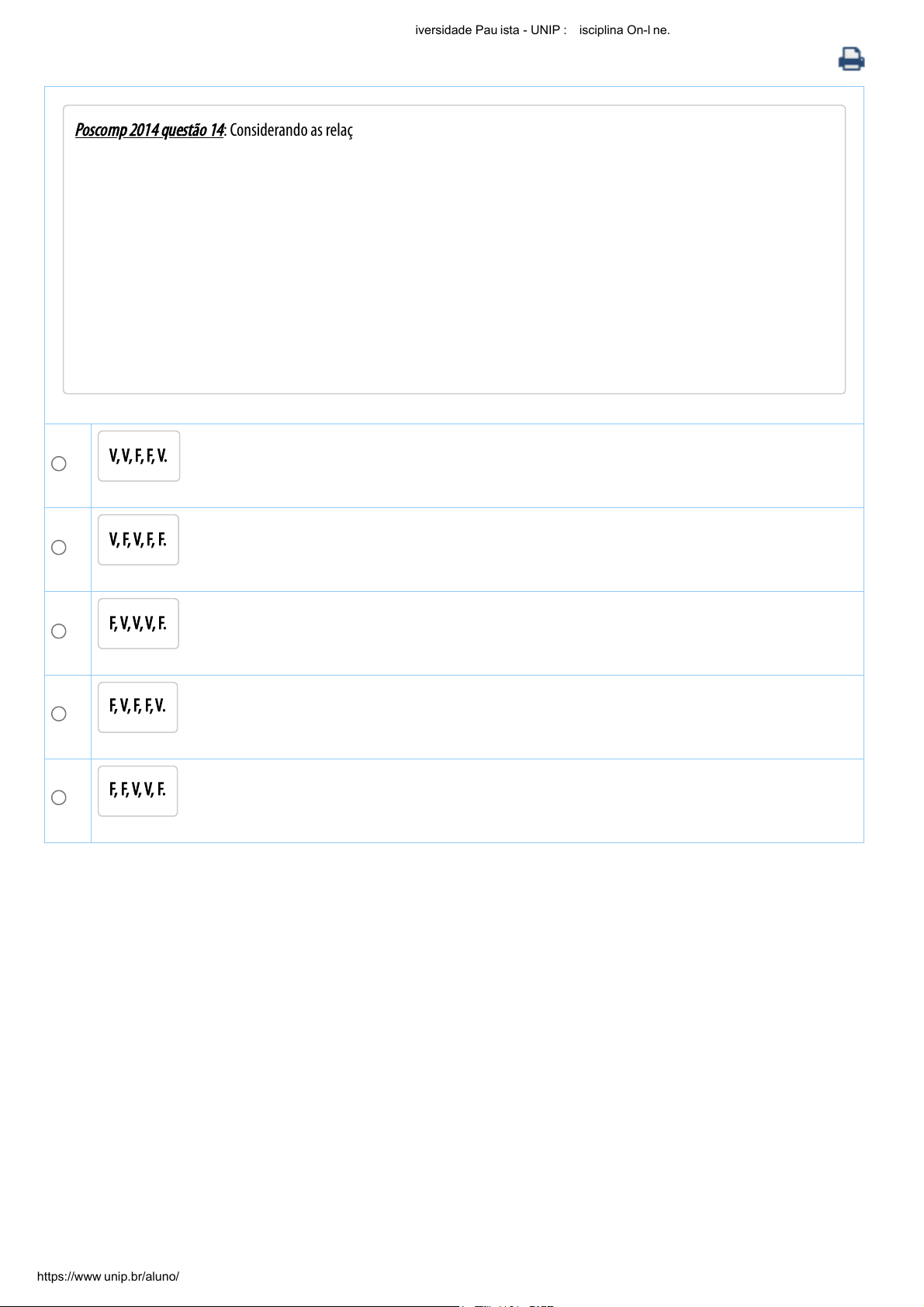924x1307 pixels.
Task: Mark the F, V, F, F, V radio button
Action: coord(59,714)
